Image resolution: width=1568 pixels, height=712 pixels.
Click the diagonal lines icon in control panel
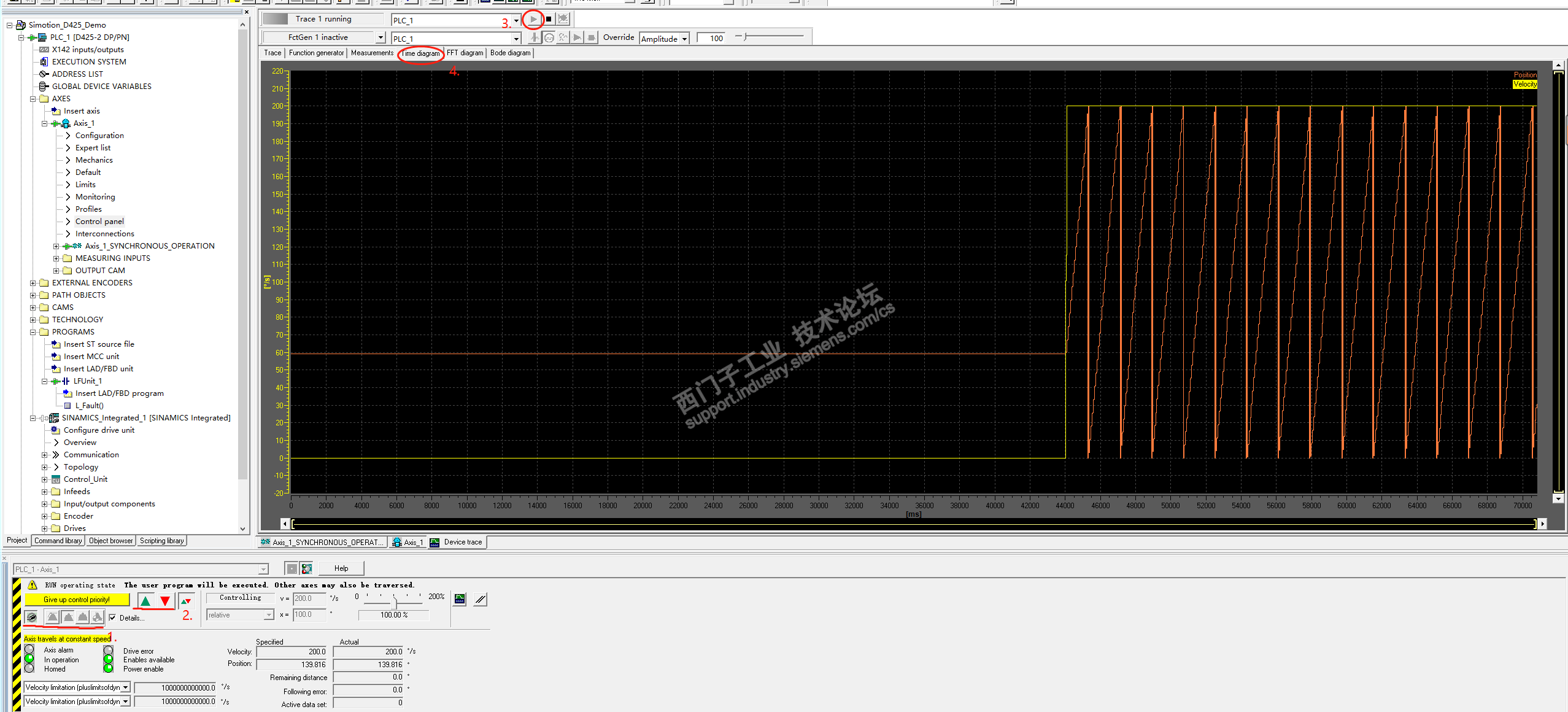click(x=481, y=600)
